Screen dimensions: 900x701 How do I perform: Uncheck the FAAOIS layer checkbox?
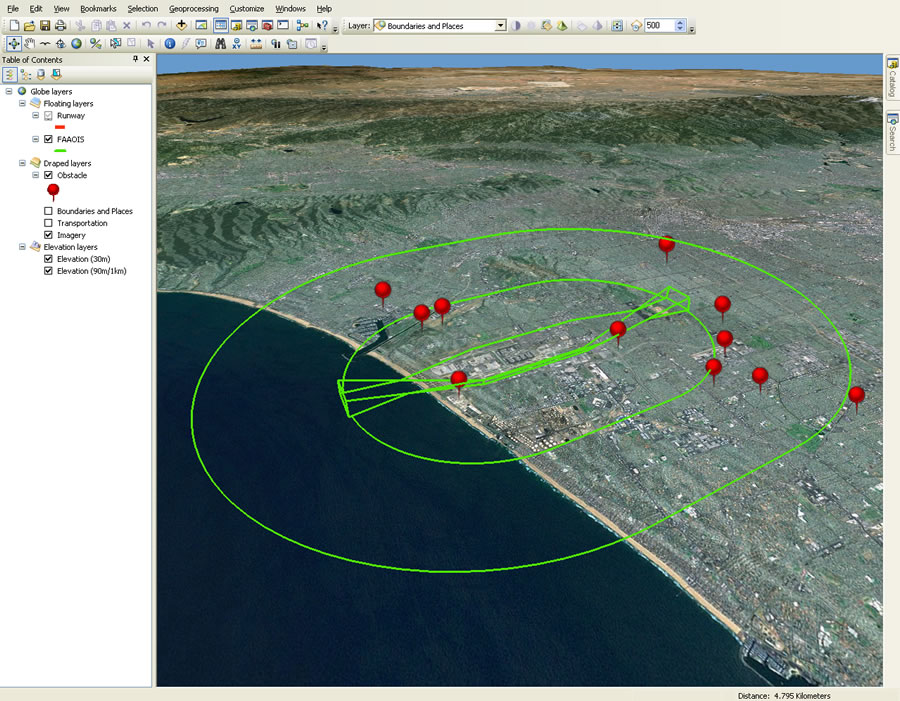click(x=48, y=140)
